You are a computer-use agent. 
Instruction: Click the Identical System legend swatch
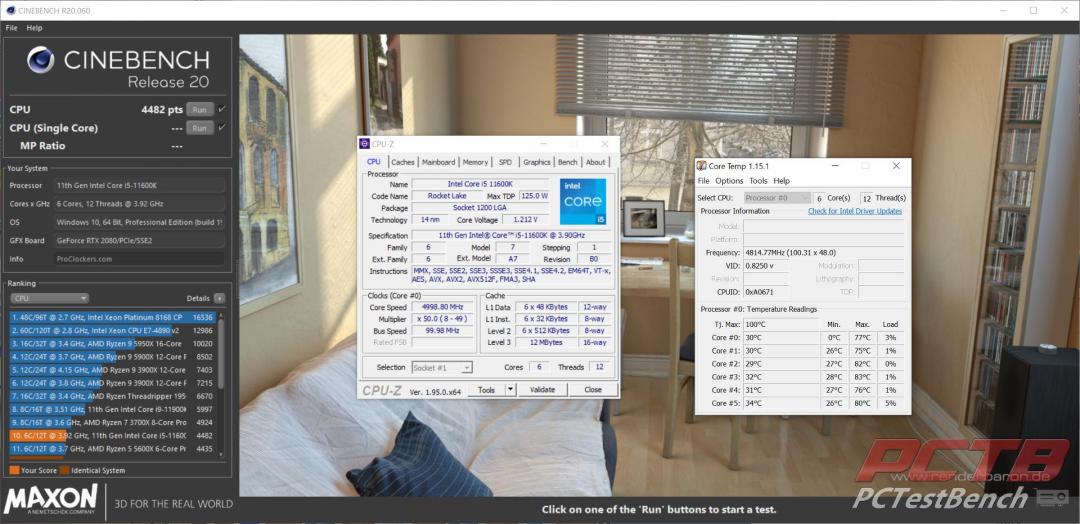64,470
